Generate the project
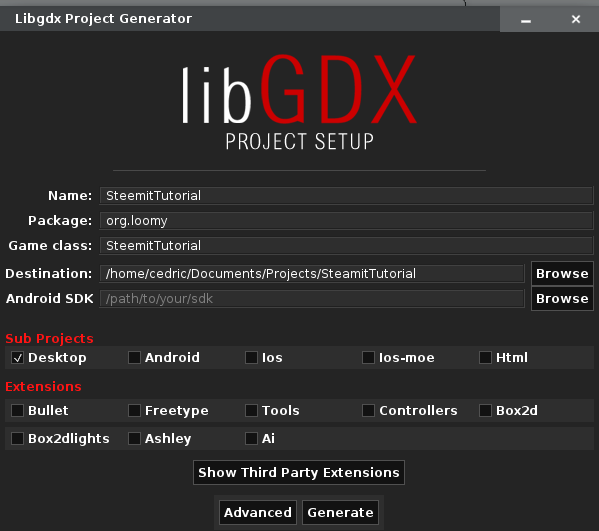This screenshot has width=599, height=531. (340, 512)
